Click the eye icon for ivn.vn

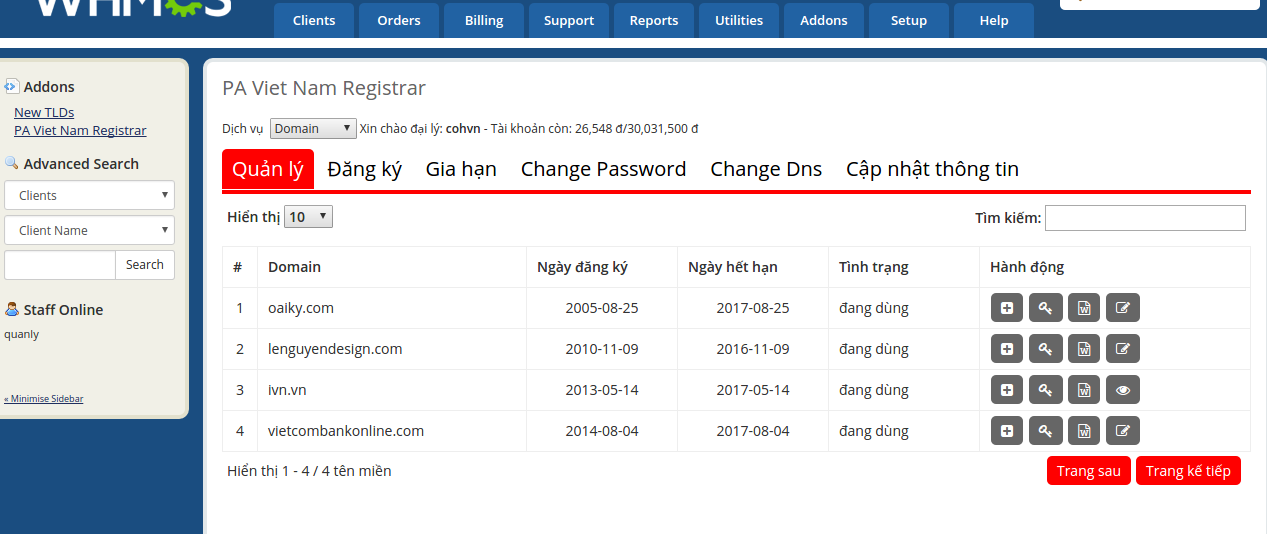point(1123,390)
